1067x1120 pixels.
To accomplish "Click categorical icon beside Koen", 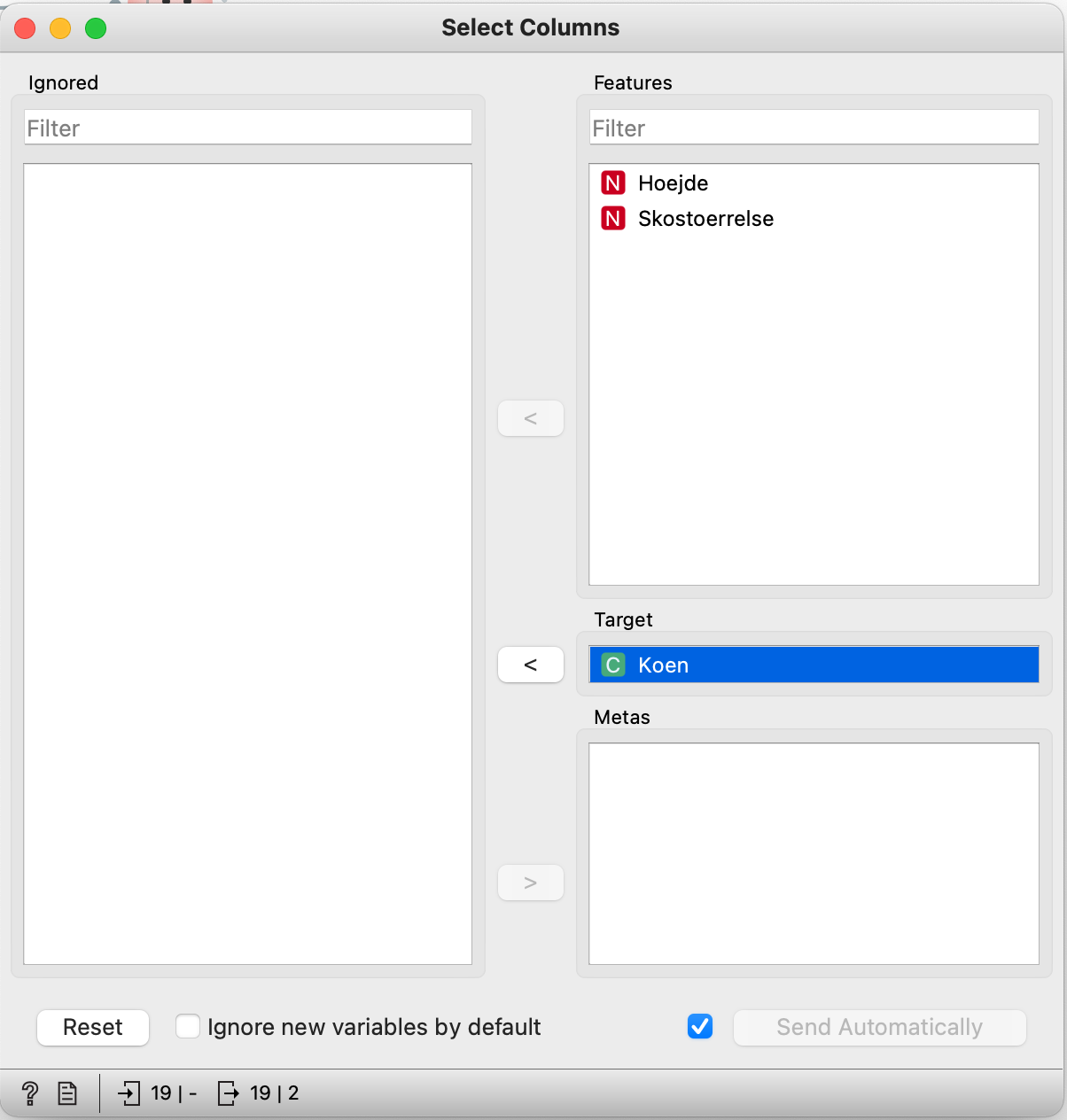I will point(613,665).
